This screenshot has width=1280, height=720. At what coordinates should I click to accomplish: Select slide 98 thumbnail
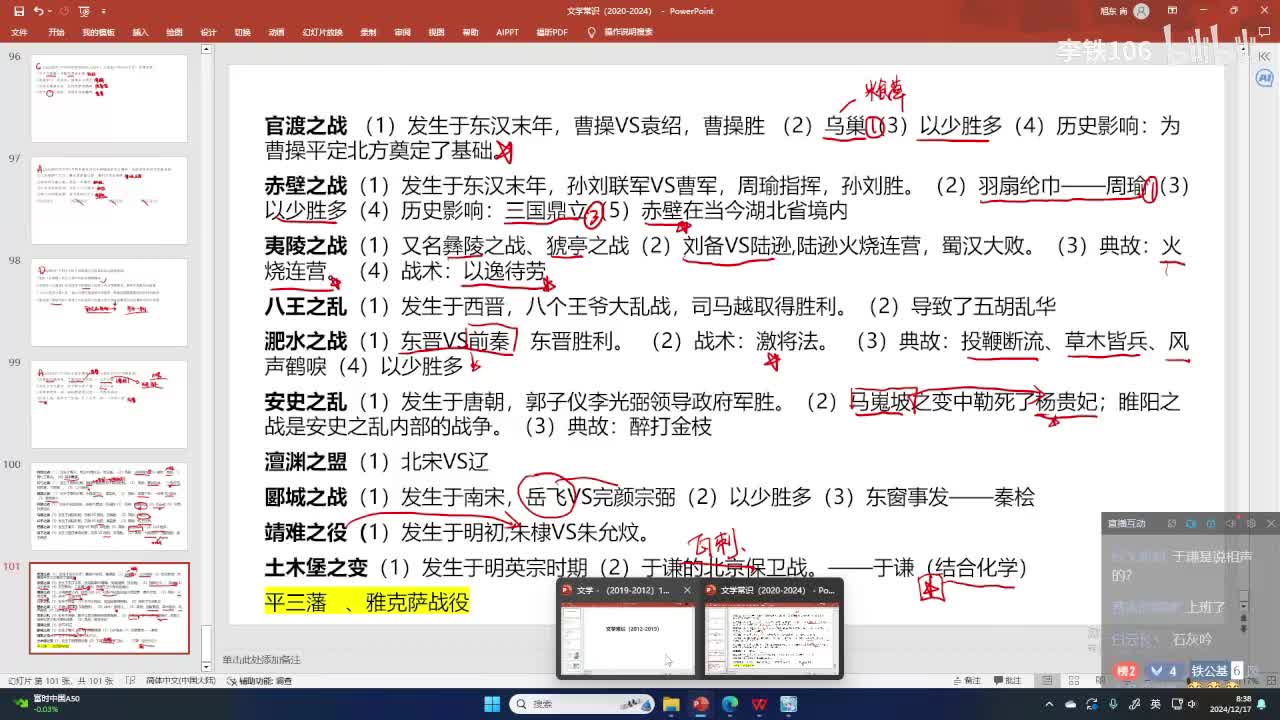pos(109,302)
